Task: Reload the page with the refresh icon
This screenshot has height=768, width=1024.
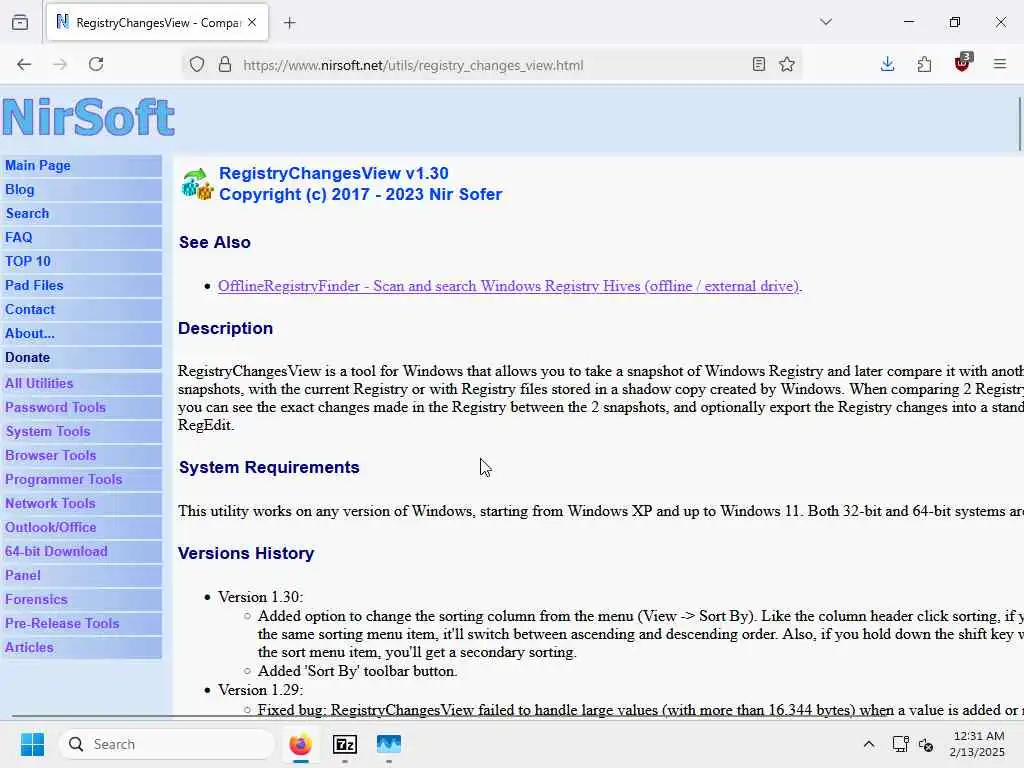Action: coord(96,64)
